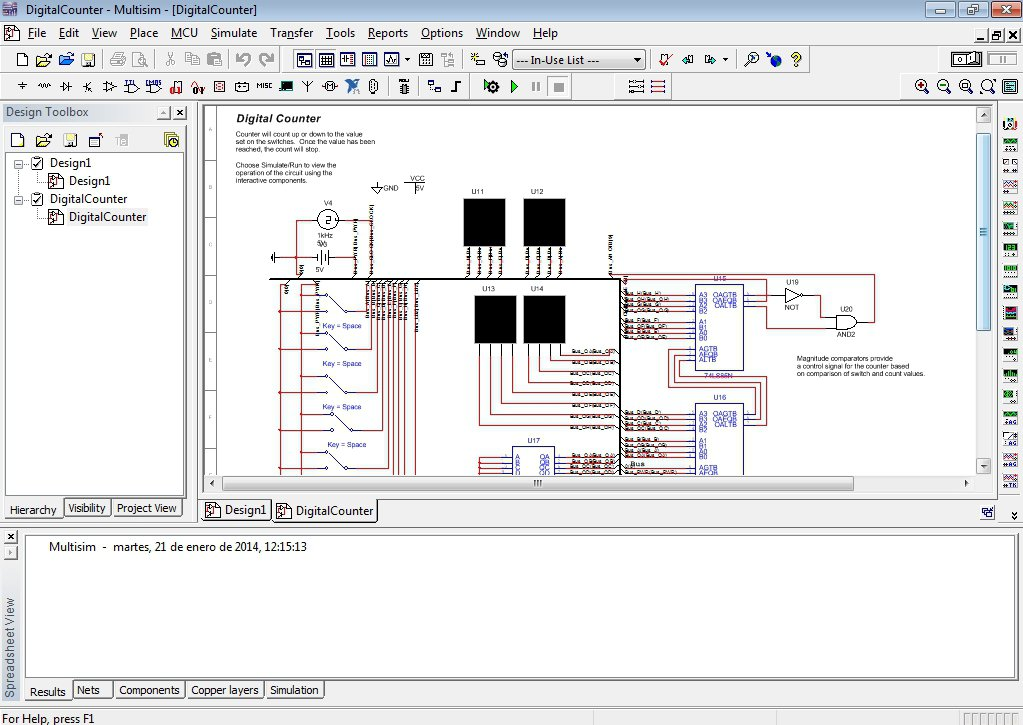Click the horizontal scrollbar under the schematic
The image size is (1023, 725).
tap(536, 483)
